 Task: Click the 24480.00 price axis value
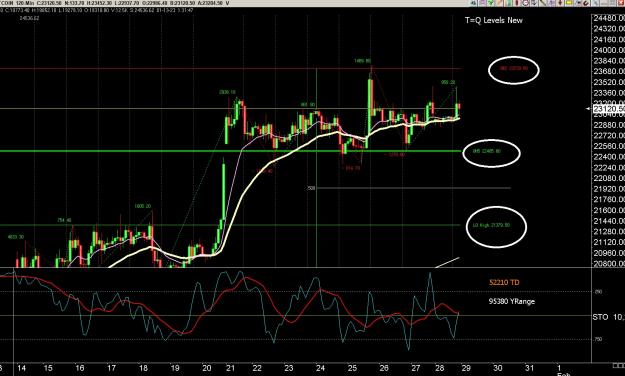click(609, 18)
